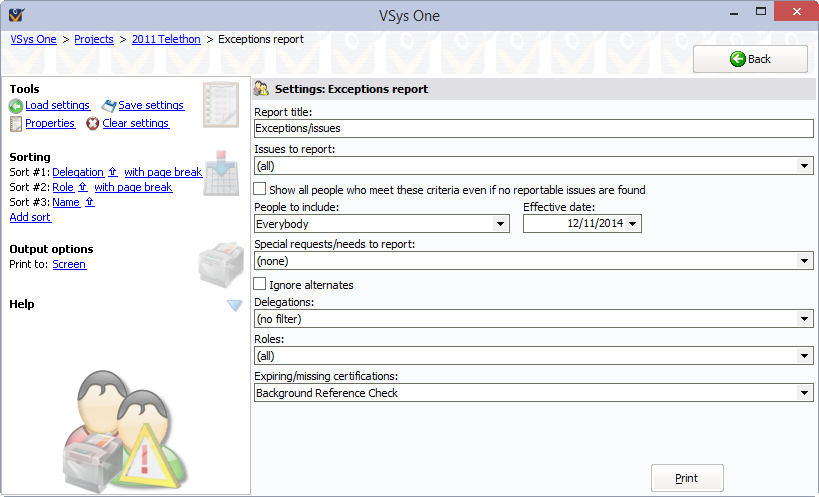Click the Save settings floppy disk icon
Screen dimensions: 819x497
pos(109,106)
